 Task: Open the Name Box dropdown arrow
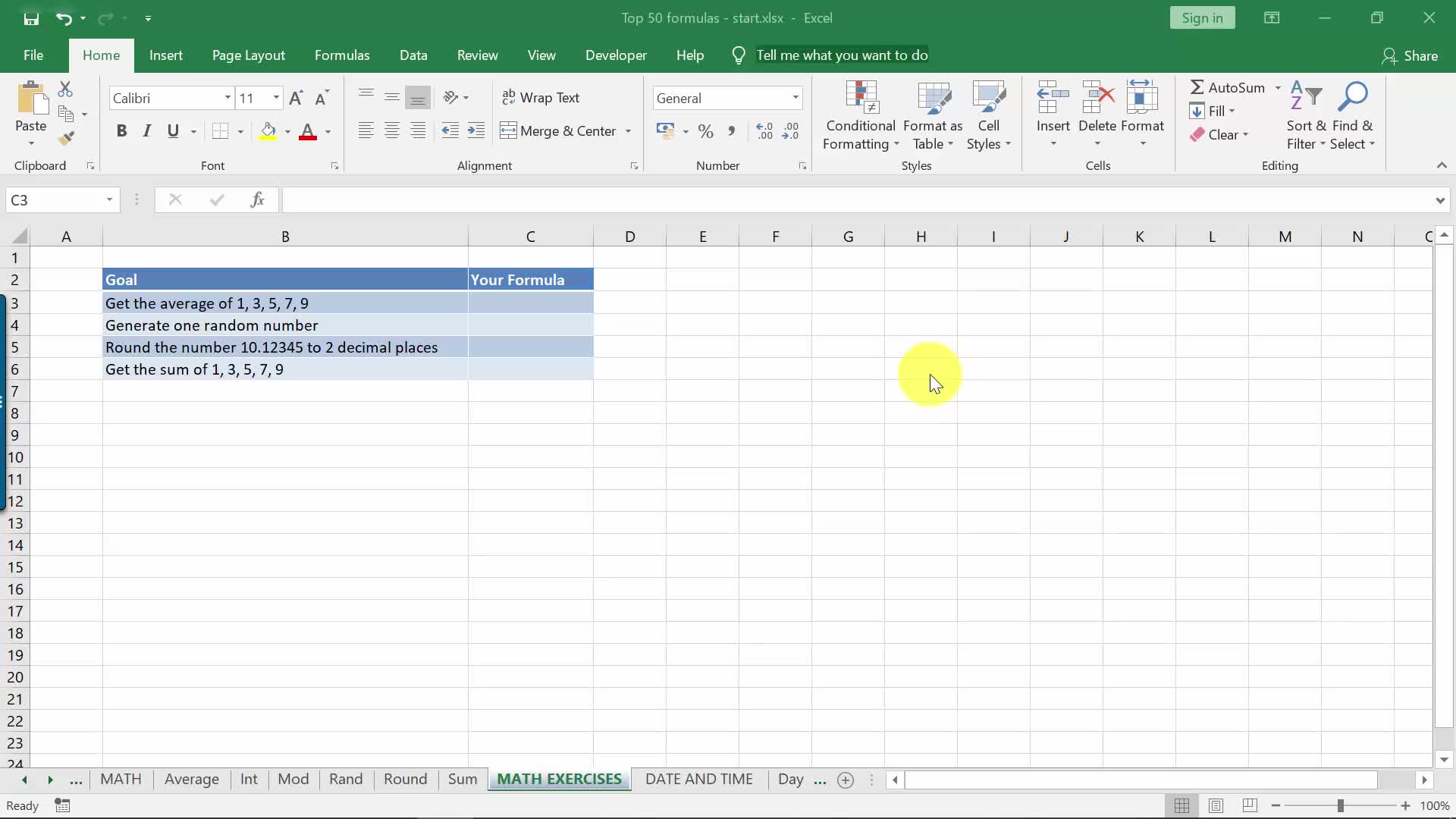click(x=109, y=199)
